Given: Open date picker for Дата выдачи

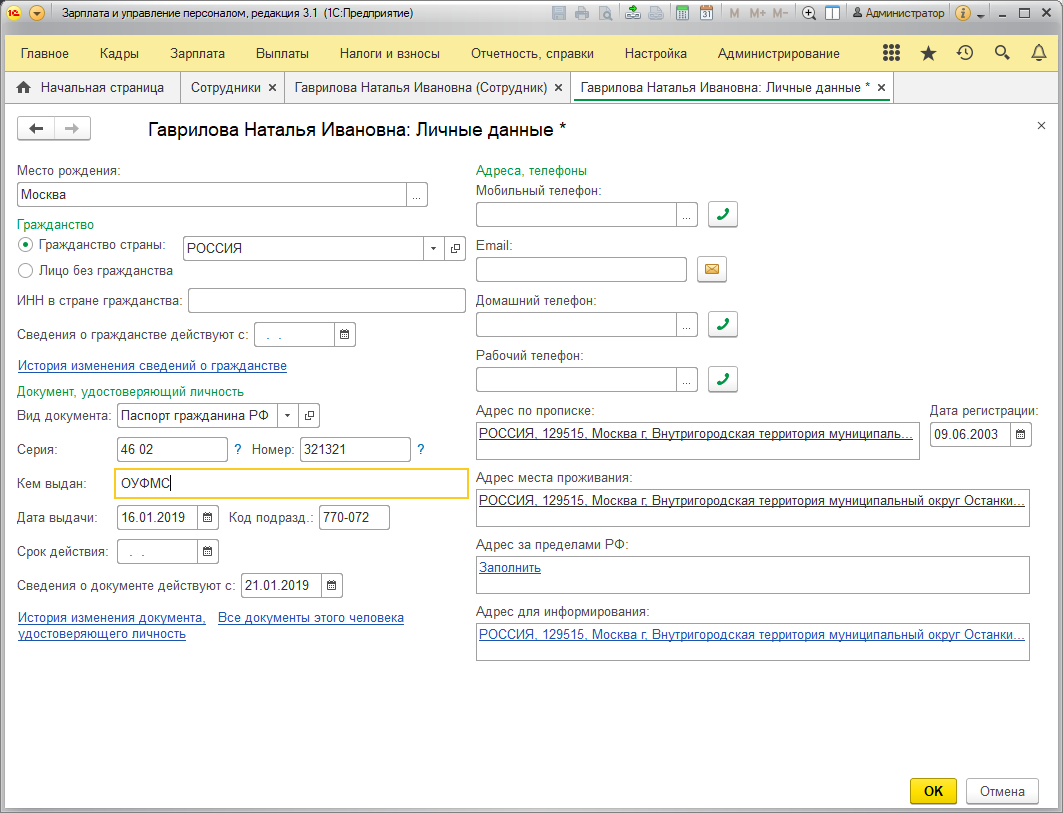Looking at the screenshot, I should [207, 518].
